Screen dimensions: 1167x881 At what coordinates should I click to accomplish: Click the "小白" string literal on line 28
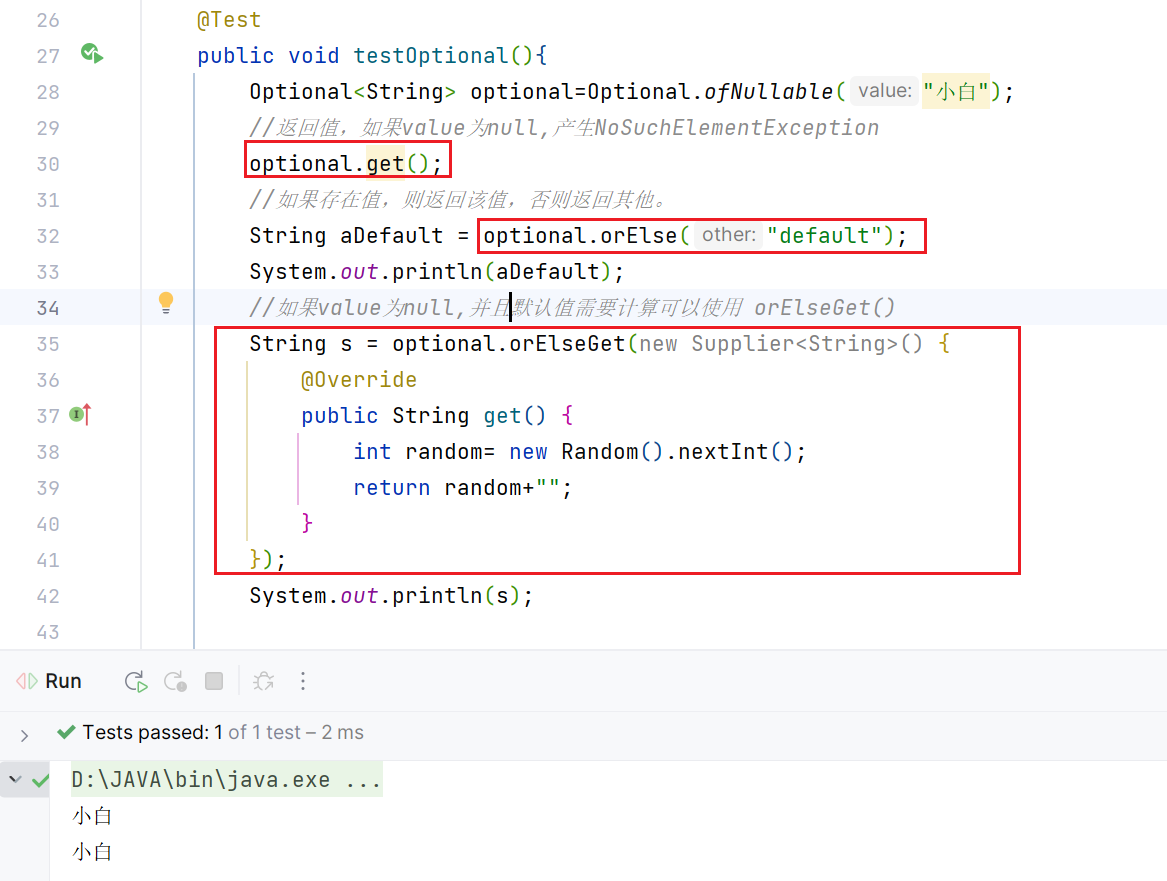956,92
